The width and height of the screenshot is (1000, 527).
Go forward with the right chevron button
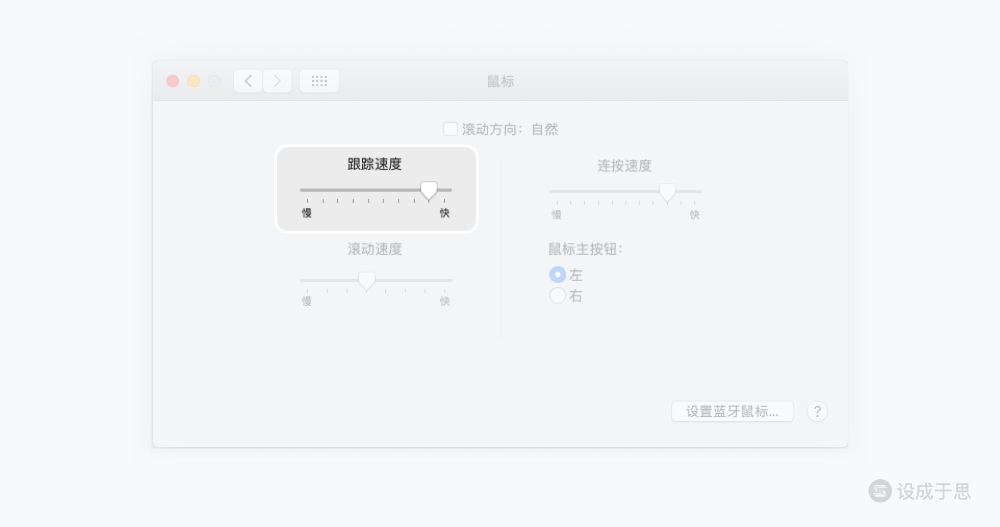[277, 81]
